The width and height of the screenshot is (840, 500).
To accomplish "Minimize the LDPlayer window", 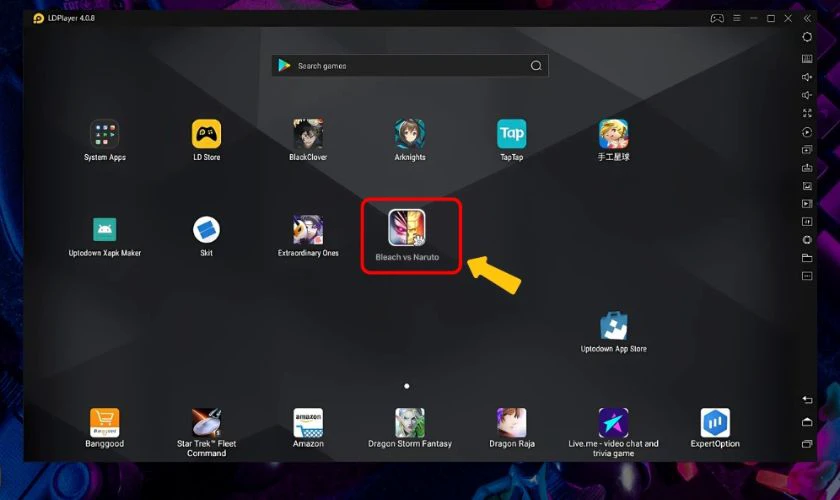I will pyautogui.click(x=754, y=18).
